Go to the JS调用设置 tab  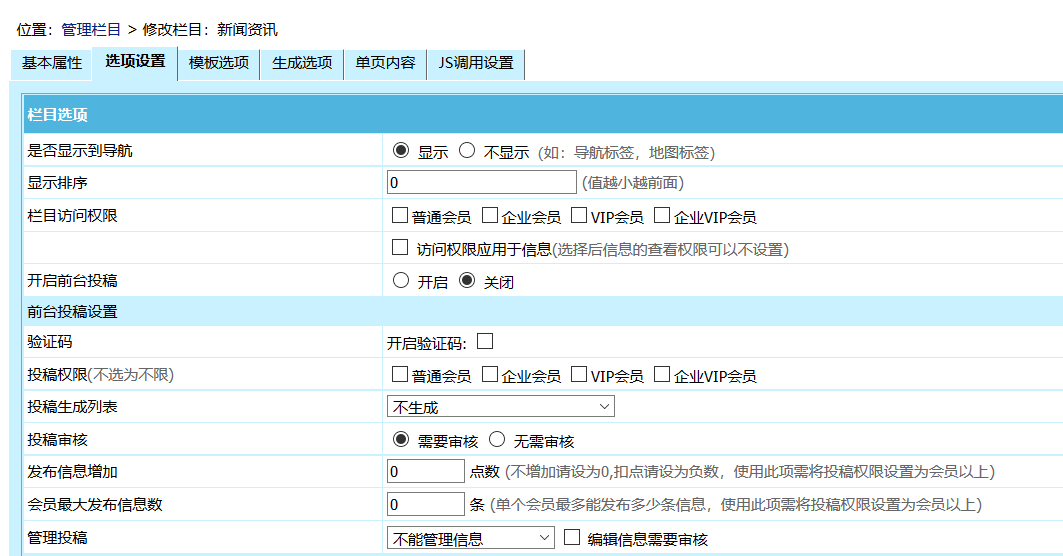point(476,64)
